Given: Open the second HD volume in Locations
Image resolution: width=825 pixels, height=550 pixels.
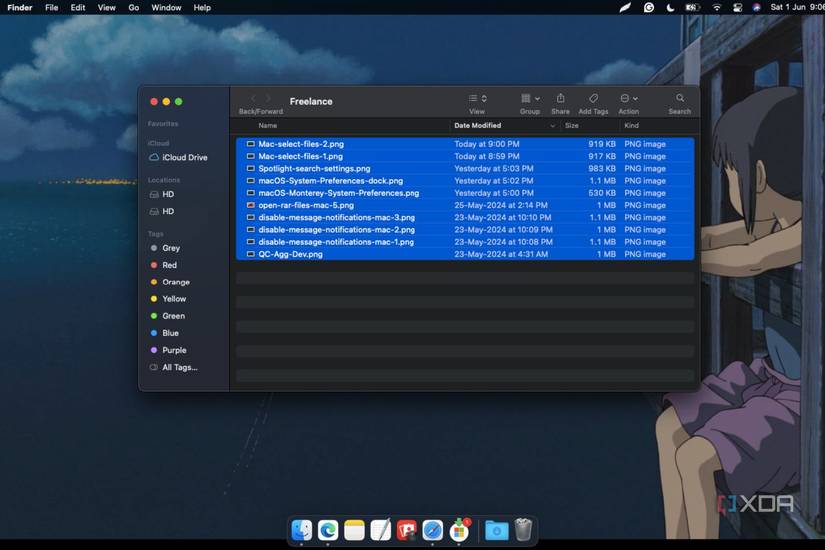Looking at the screenshot, I should (162, 211).
